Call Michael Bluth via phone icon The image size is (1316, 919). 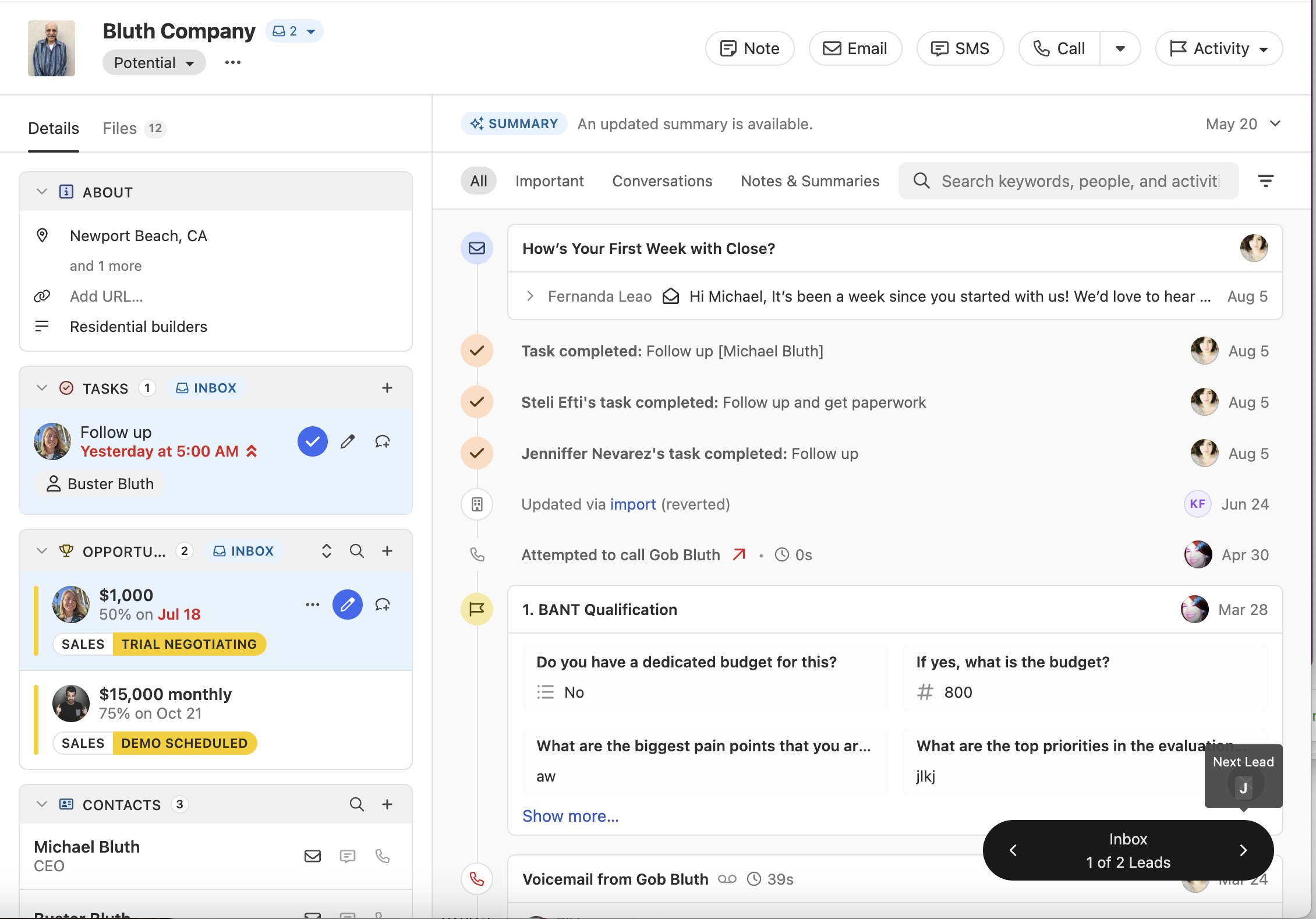pos(383,856)
